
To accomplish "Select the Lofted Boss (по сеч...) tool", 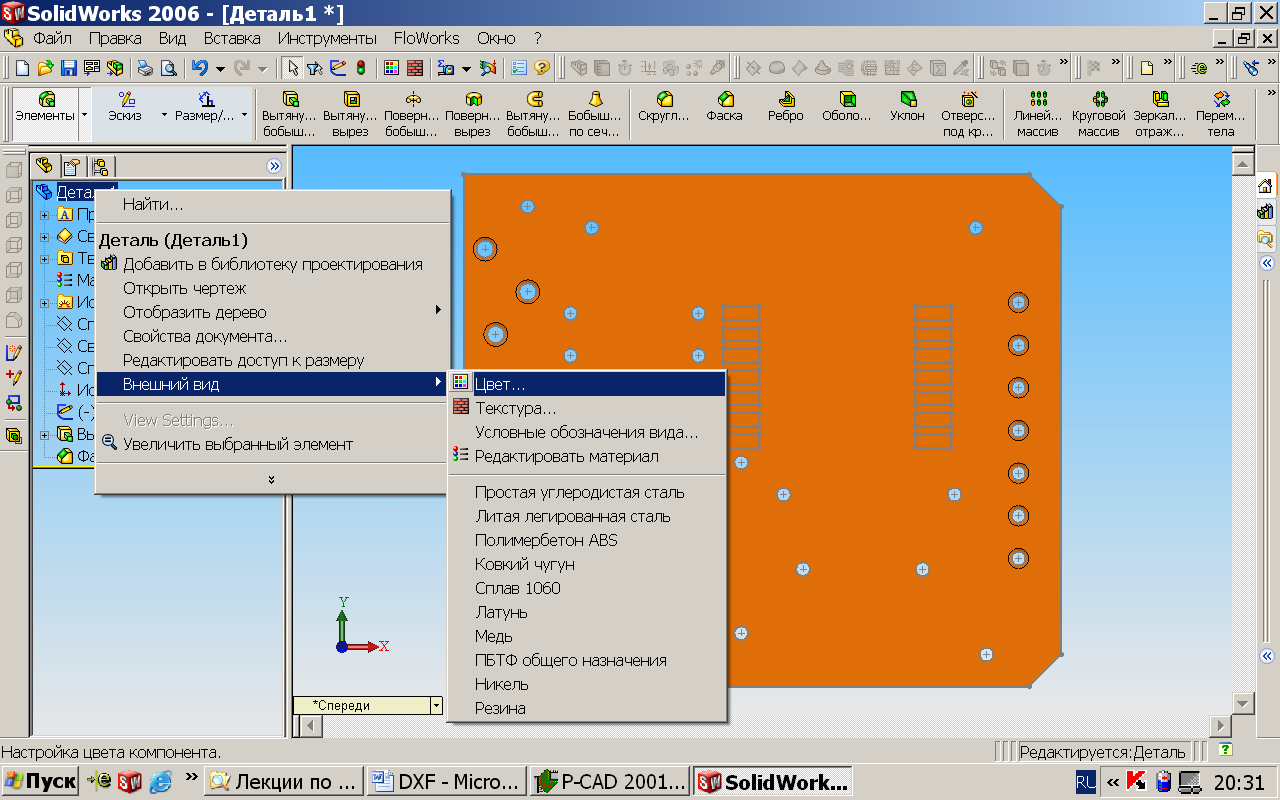I will click(x=595, y=113).
